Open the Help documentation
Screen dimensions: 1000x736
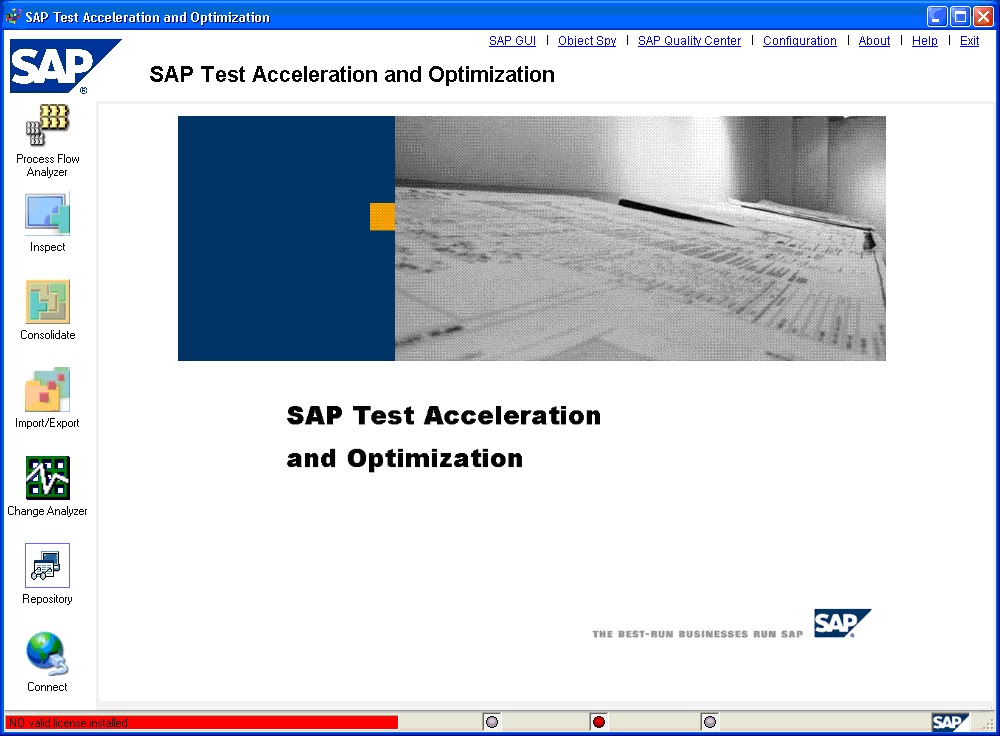924,40
